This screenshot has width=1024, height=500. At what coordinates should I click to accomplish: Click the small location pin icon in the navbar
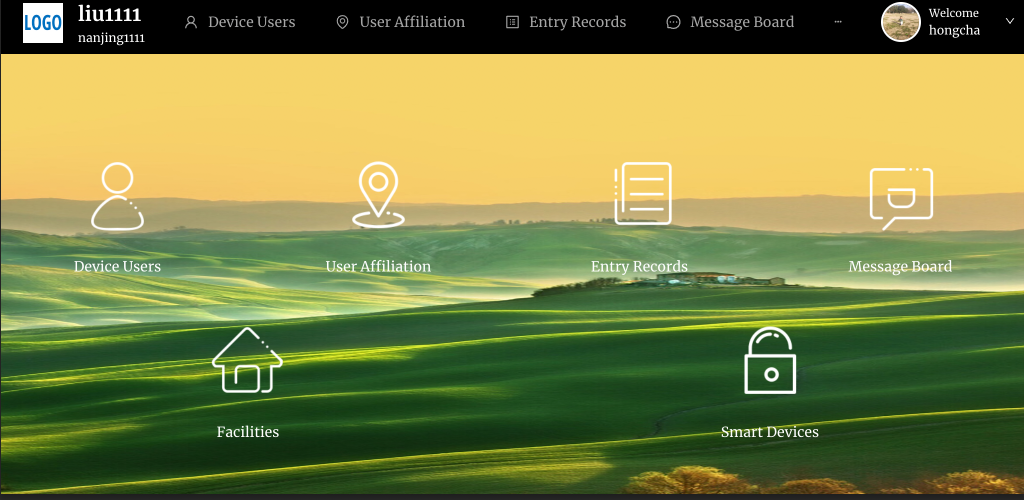[x=342, y=22]
